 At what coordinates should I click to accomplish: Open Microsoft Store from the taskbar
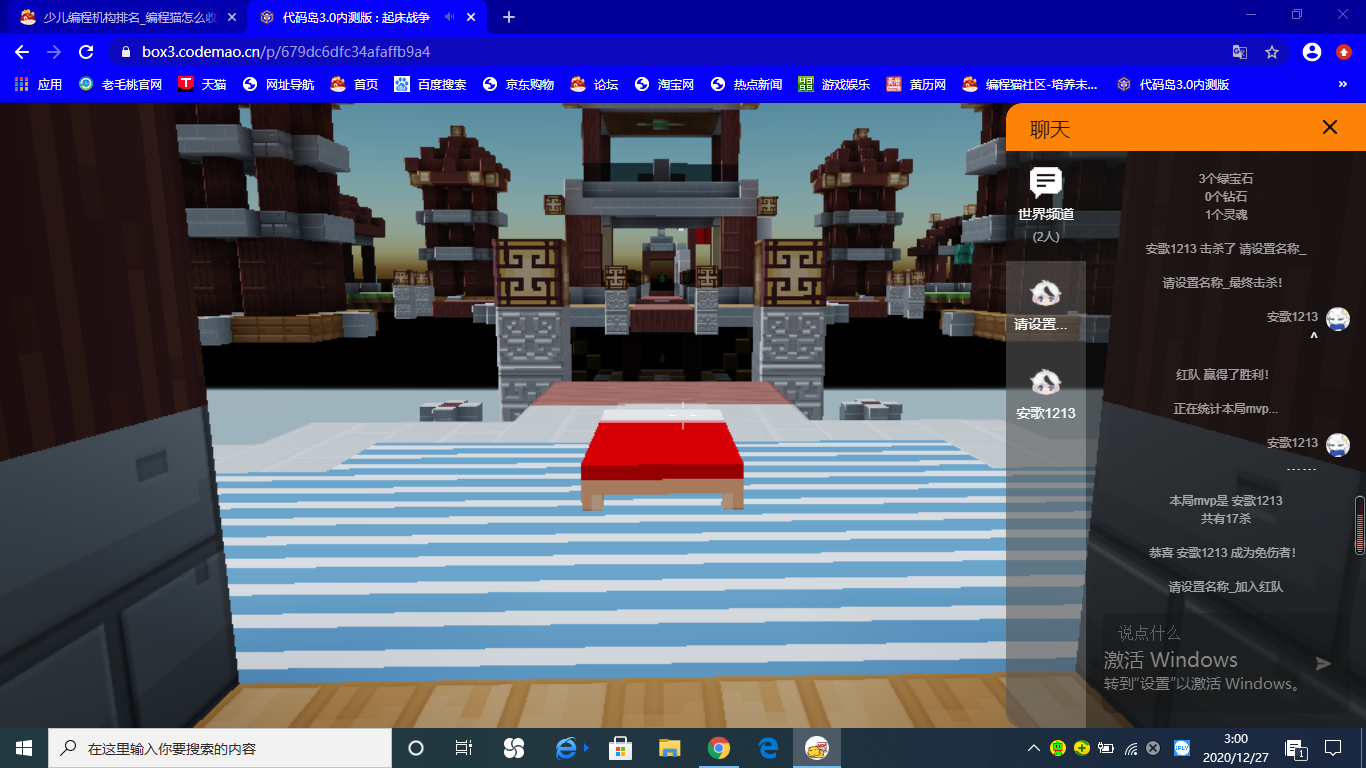[620, 748]
